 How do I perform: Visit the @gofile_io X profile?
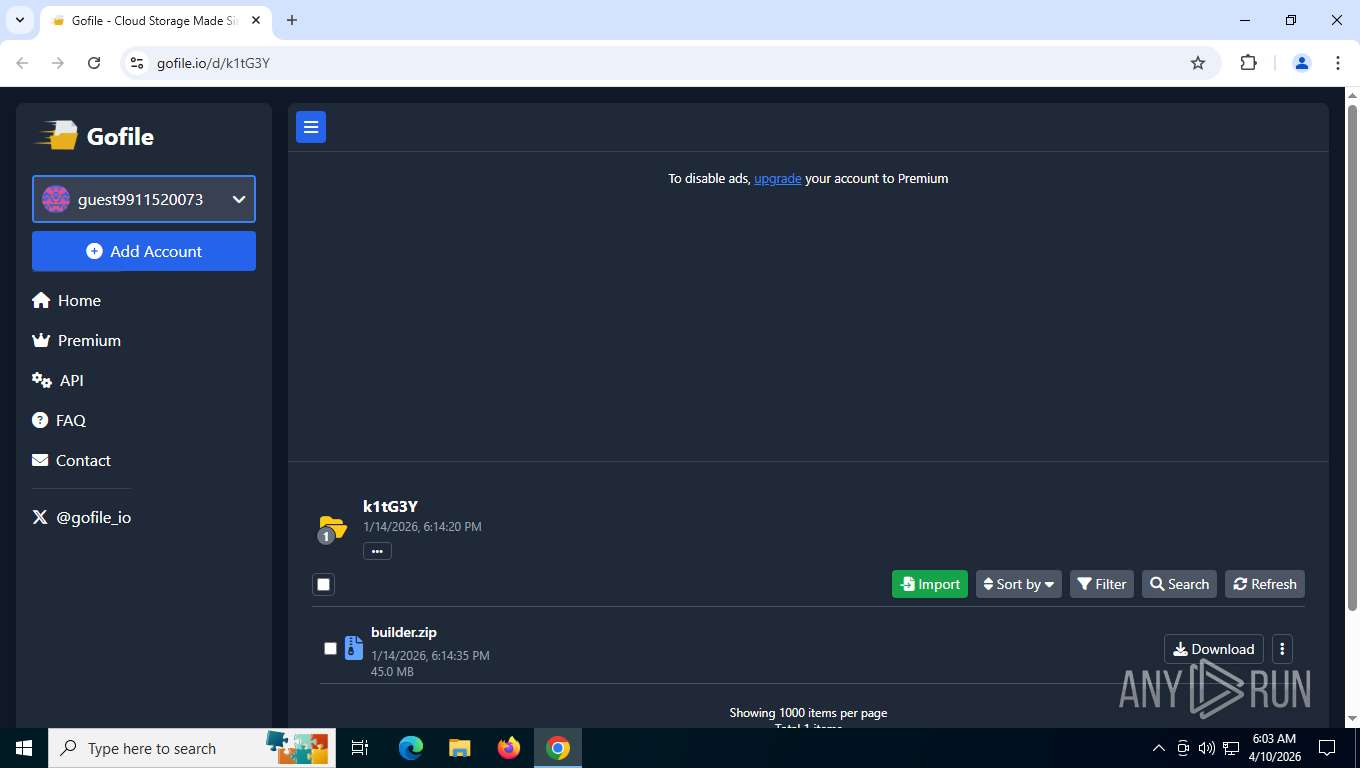tap(82, 517)
